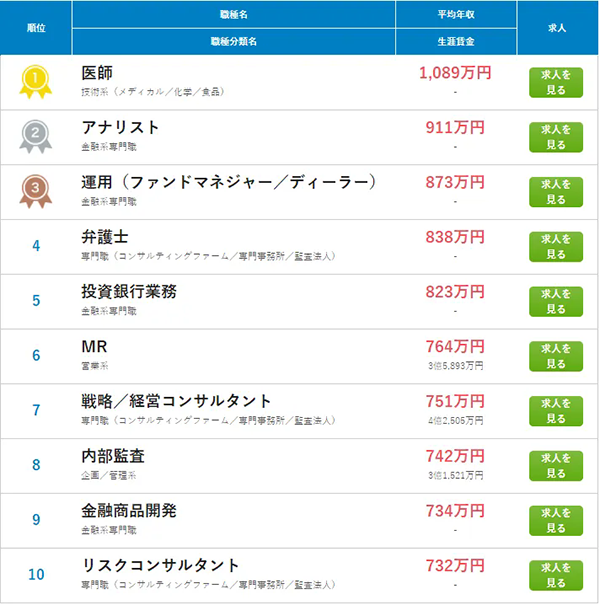View job listings for アナリスト

pos(556,137)
